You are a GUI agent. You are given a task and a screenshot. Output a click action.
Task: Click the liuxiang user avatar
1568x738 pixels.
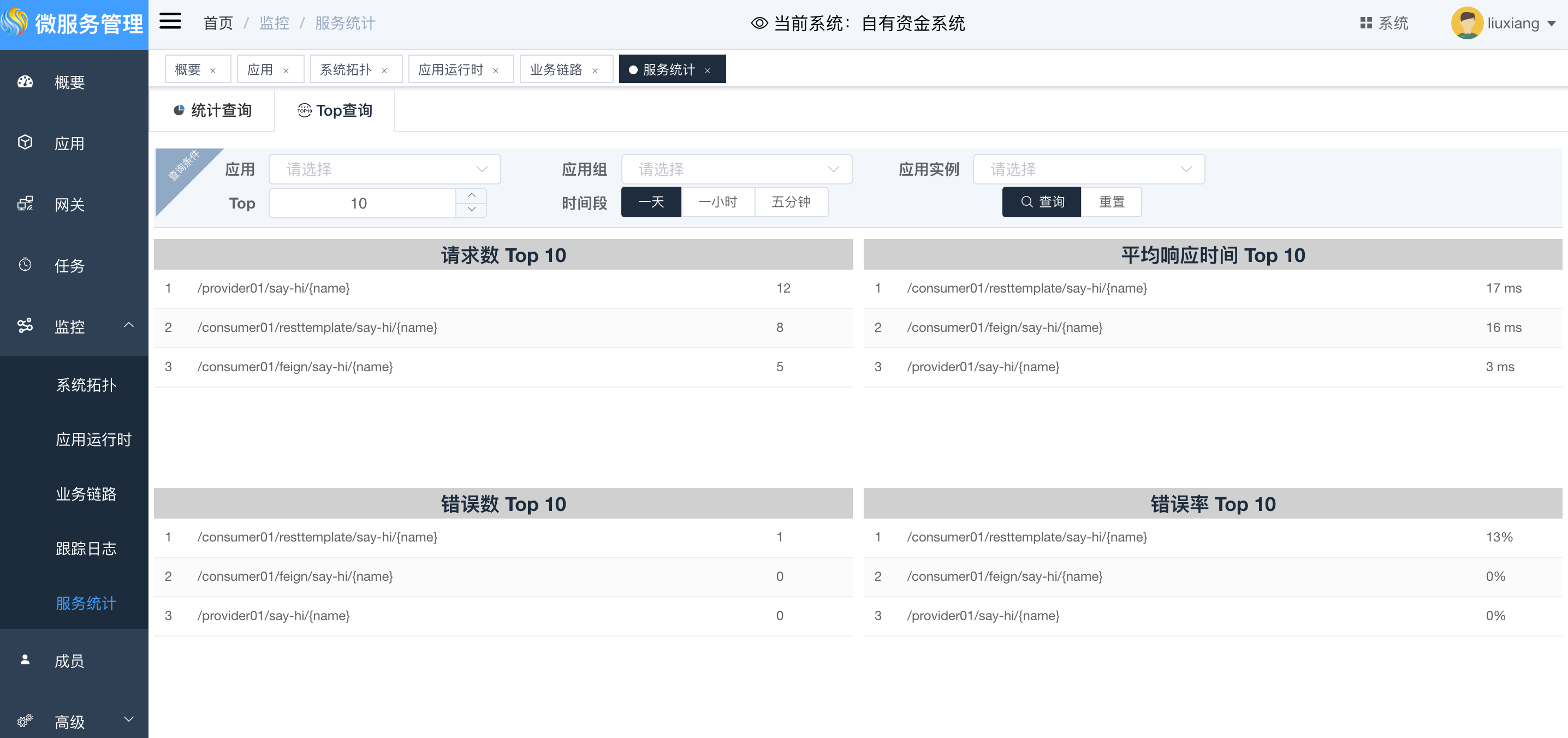1466,23
